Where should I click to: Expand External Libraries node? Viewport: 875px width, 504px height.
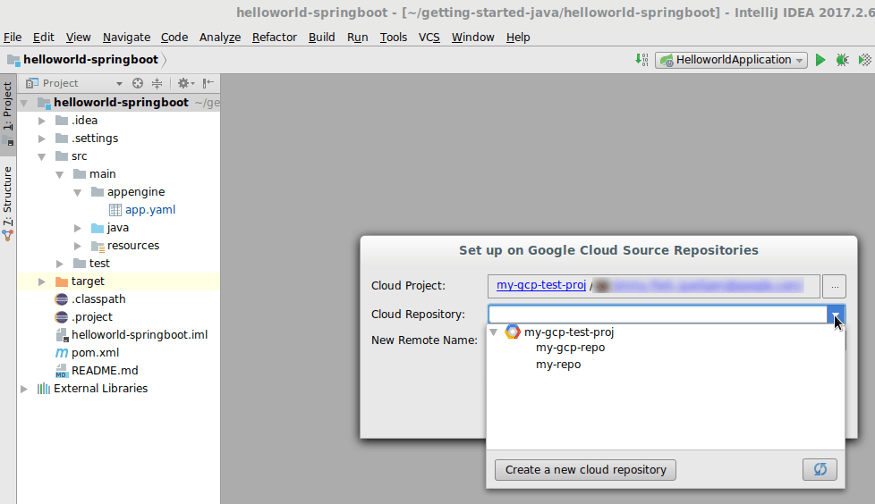coord(24,388)
